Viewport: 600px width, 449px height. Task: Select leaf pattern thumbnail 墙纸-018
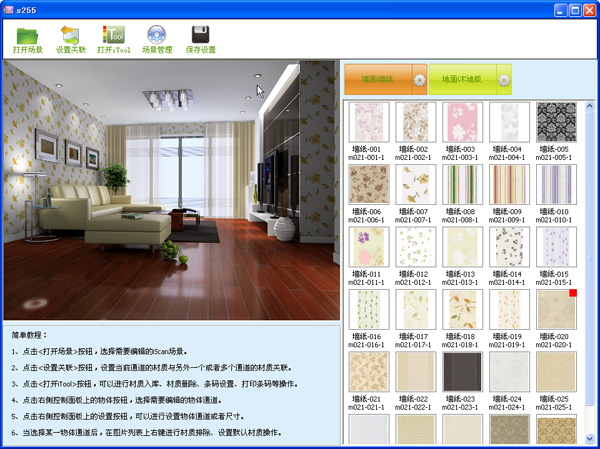click(462, 309)
